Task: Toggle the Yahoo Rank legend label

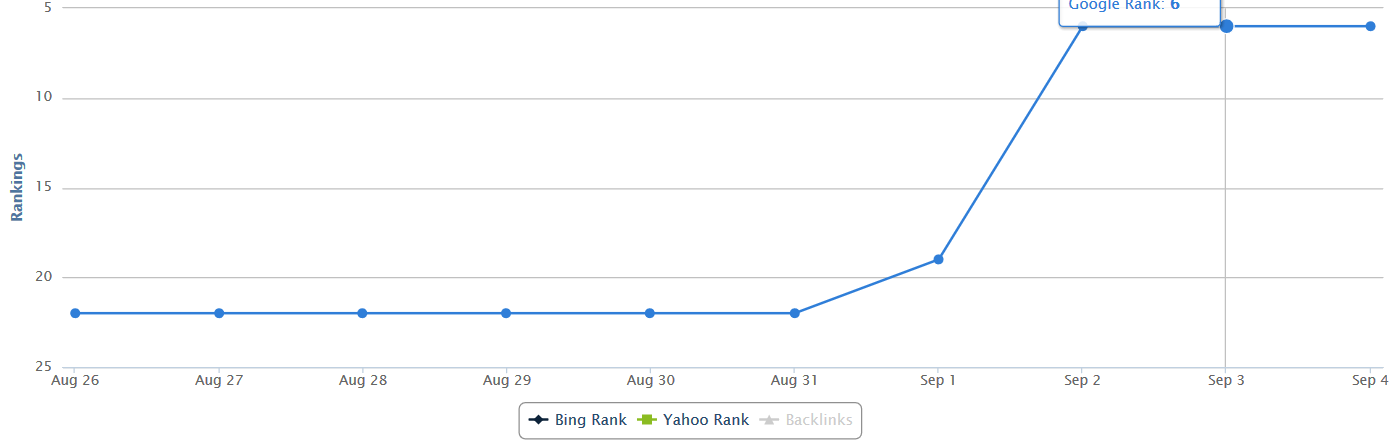Action: click(704, 420)
